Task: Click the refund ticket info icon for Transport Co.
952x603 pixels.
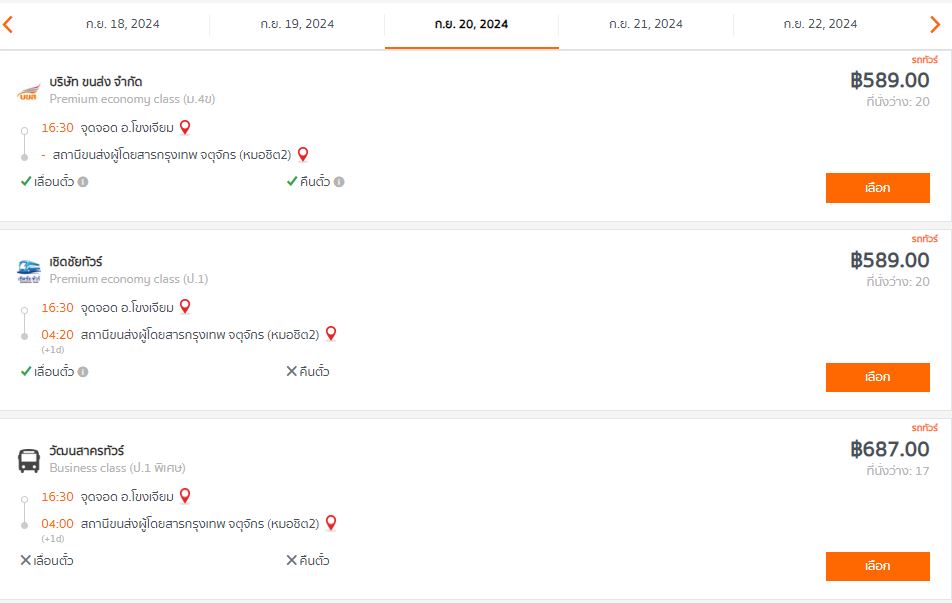Action: point(339,182)
